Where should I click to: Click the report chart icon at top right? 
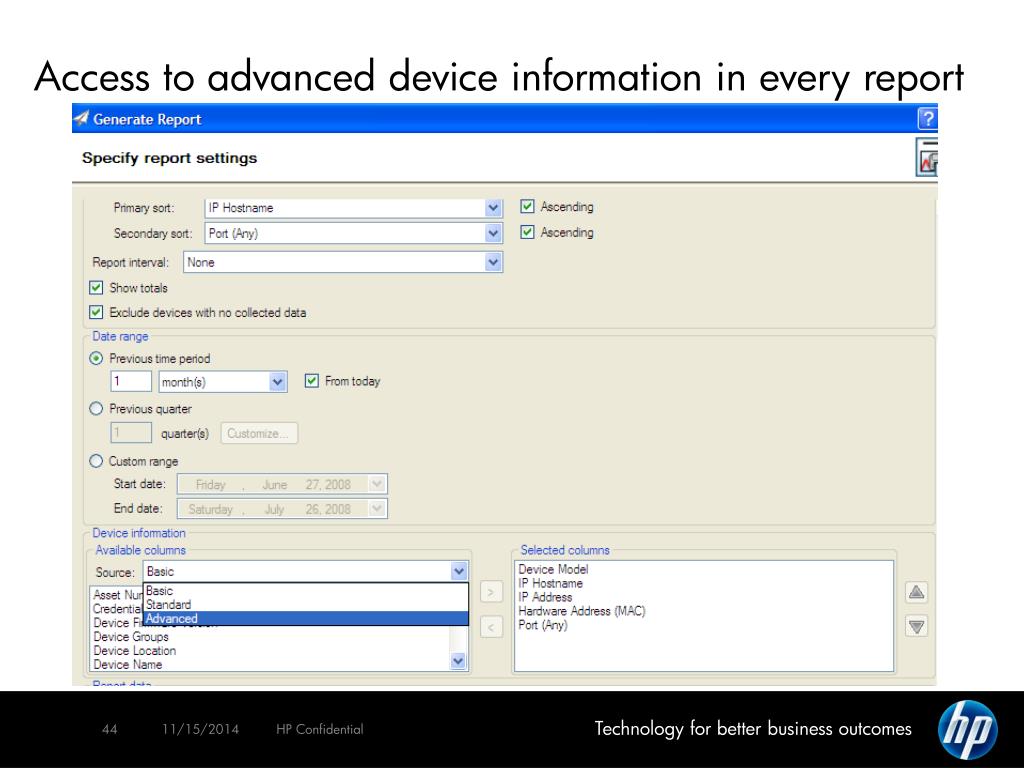[927, 157]
